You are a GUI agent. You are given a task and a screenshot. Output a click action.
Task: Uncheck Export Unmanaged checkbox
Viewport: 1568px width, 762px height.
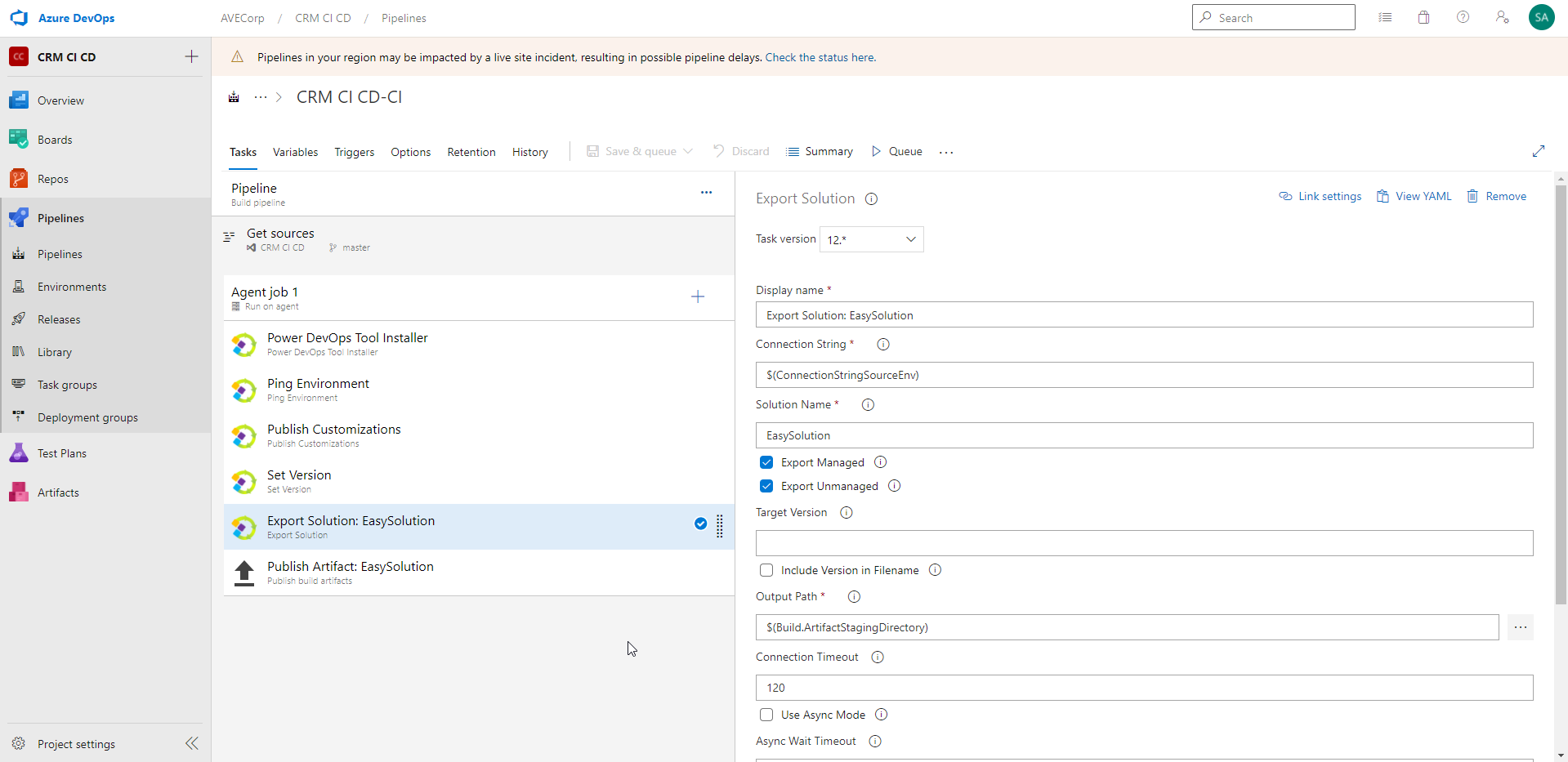click(766, 486)
